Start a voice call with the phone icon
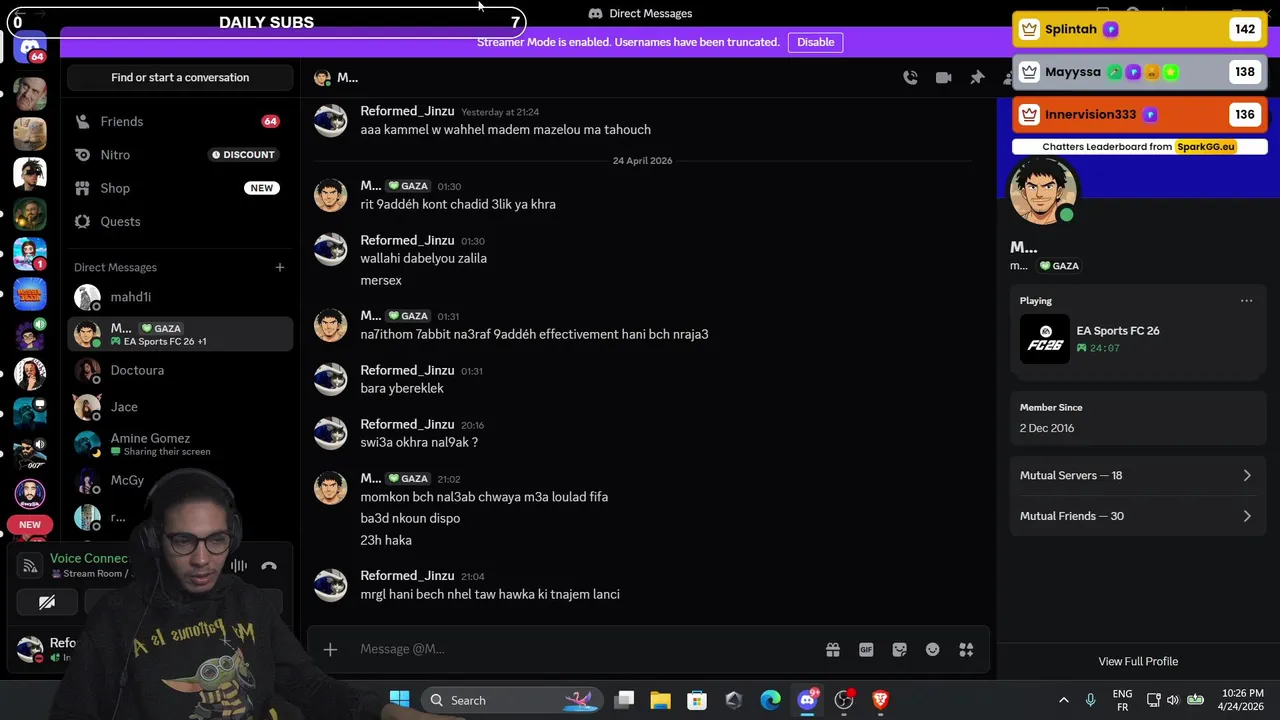The width and height of the screenshot is (1280, 720). point(910,78)
